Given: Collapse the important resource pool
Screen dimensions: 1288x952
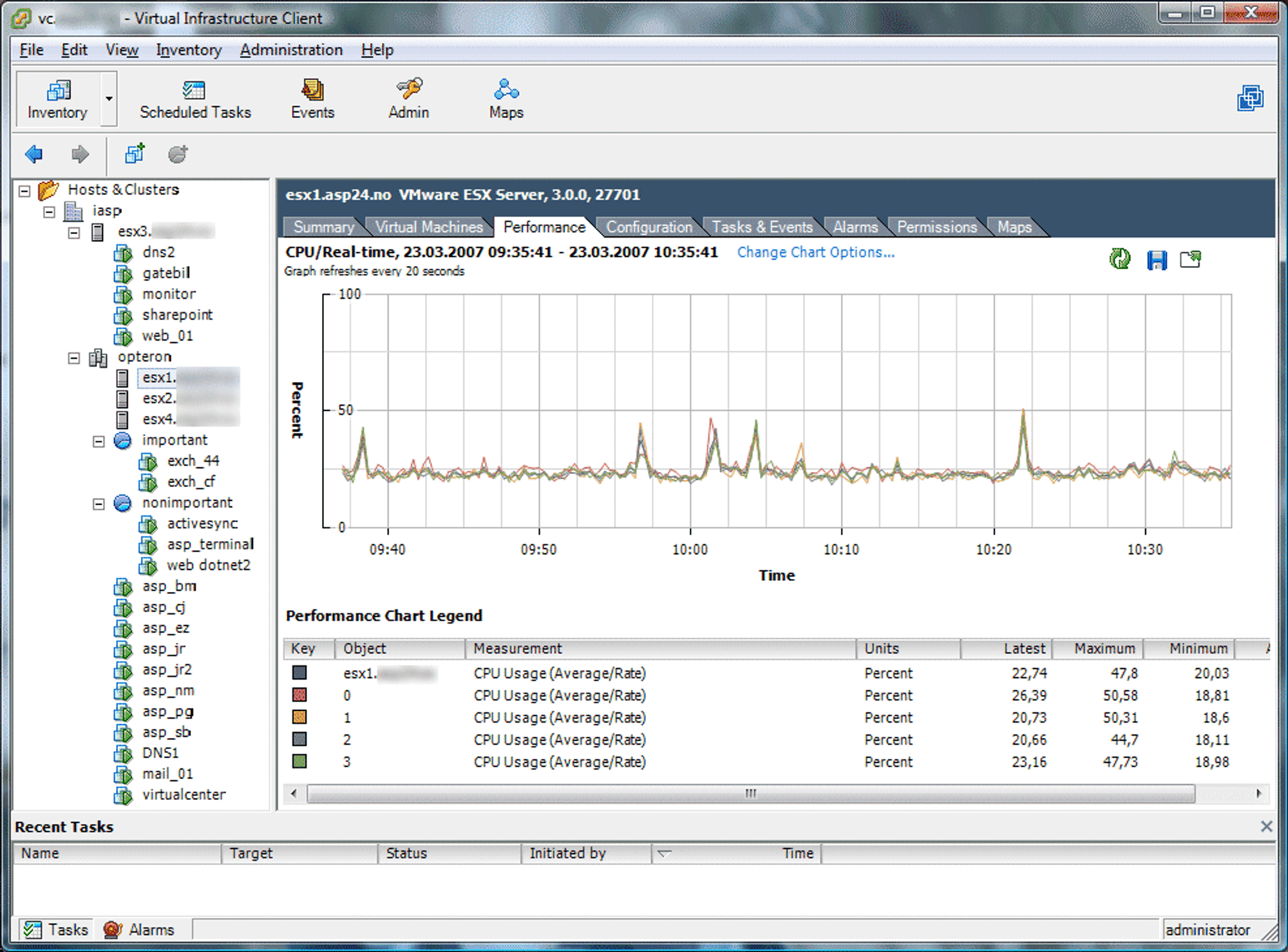Looking at the screenshot, I should click(x=99, y=441).
